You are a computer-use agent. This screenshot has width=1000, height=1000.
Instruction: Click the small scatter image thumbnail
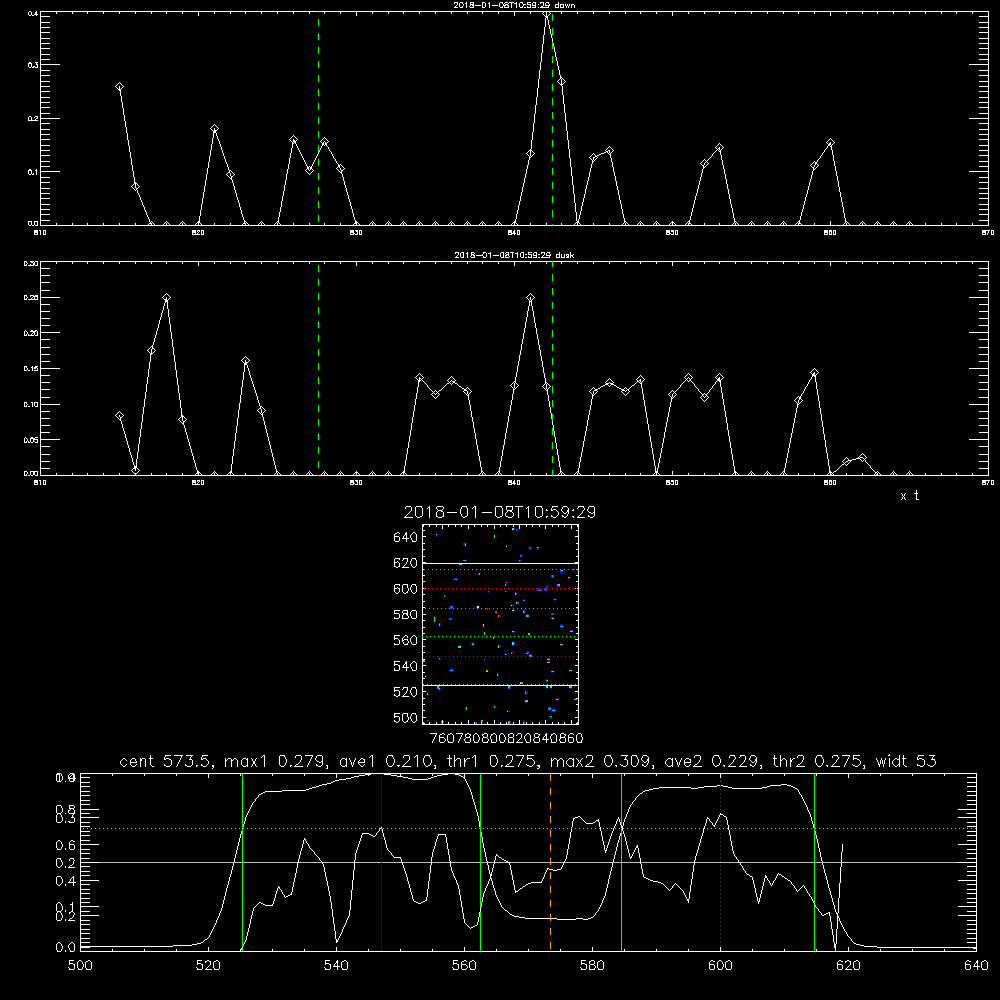[500, 624]
